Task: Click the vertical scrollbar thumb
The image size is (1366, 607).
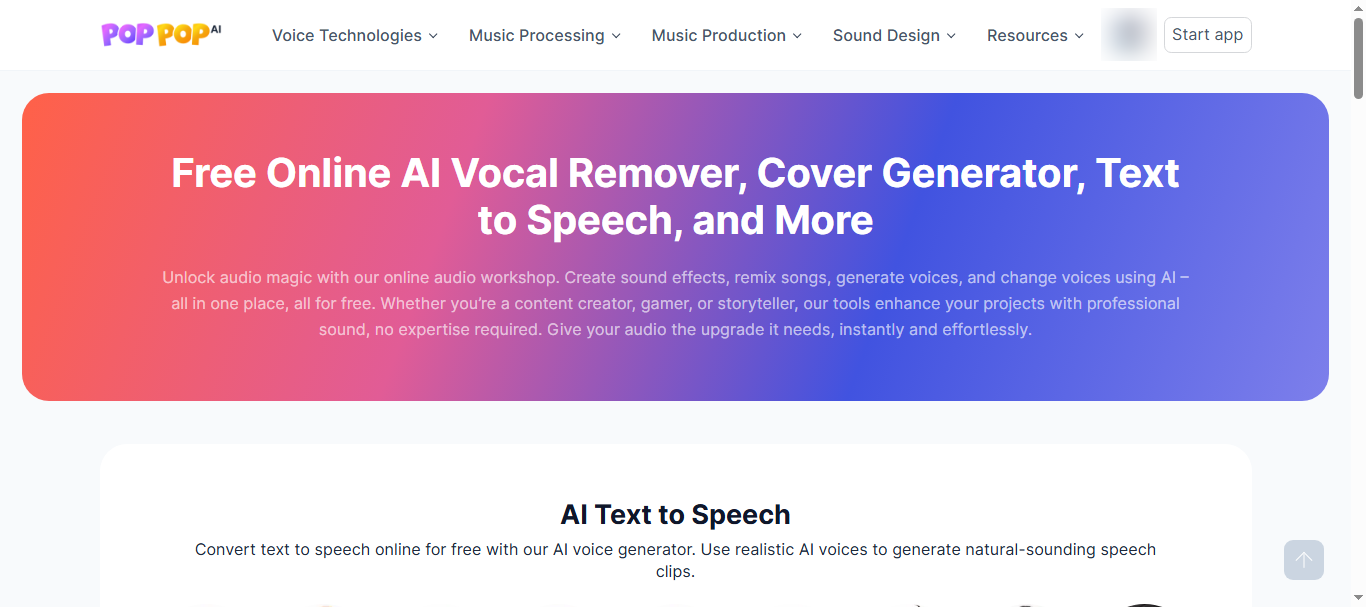Action: [1358, 58]
